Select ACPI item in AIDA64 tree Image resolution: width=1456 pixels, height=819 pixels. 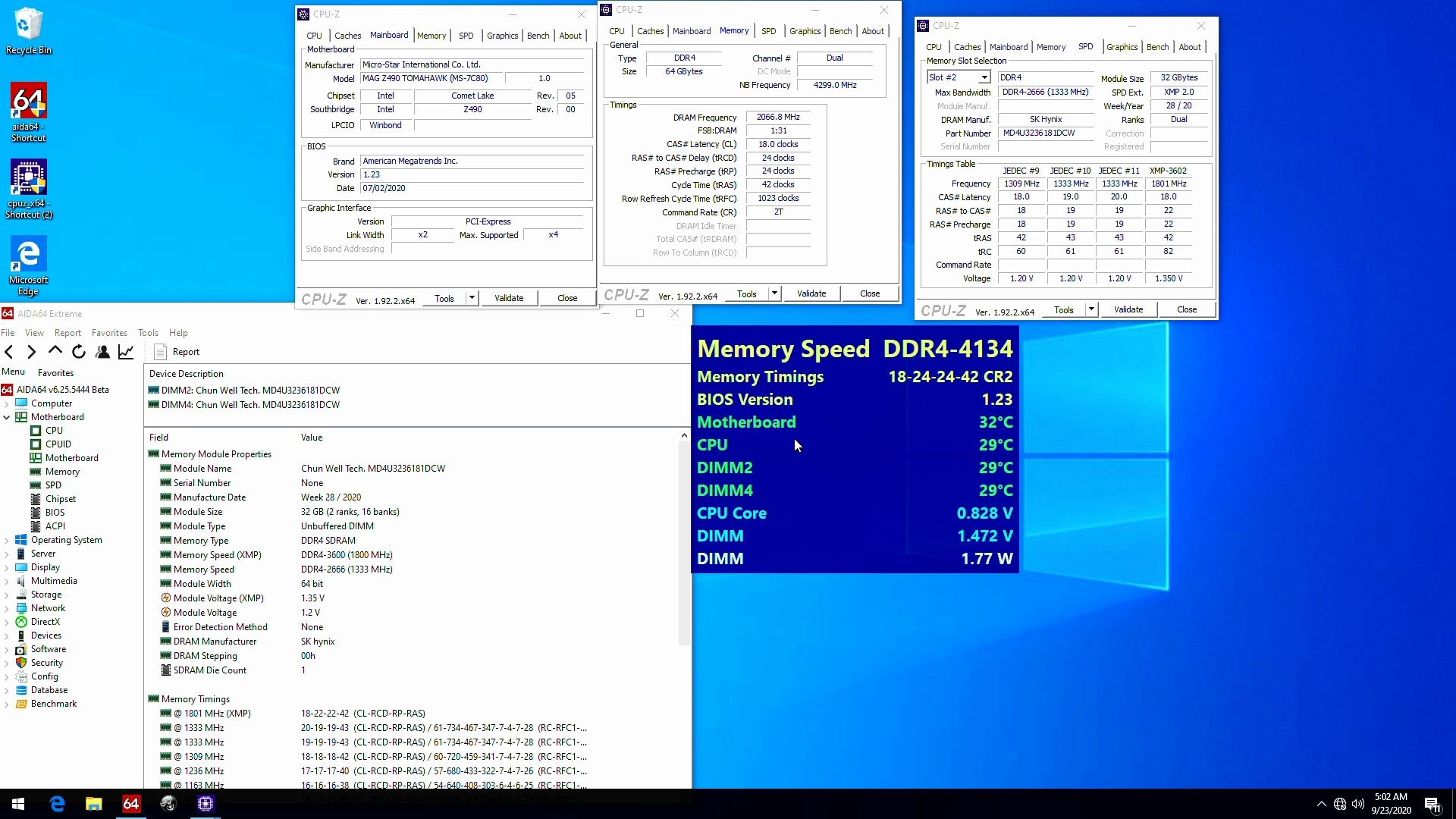(55, 526)
